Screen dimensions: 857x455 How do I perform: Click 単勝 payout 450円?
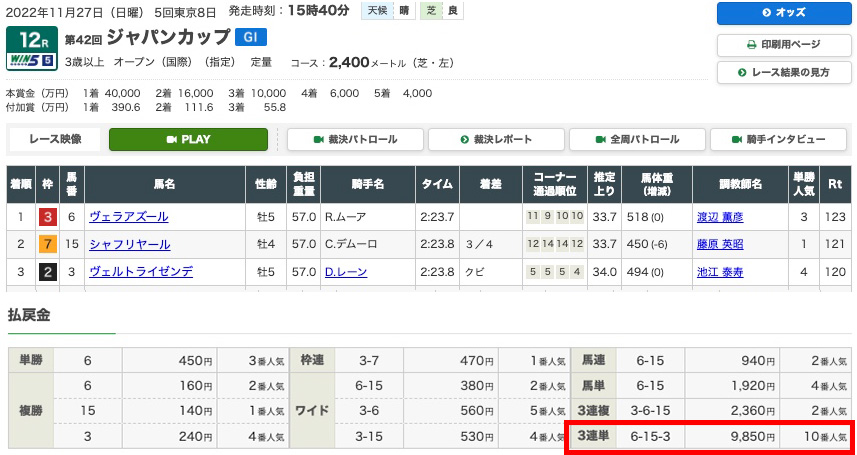click(x=196, y=360)
